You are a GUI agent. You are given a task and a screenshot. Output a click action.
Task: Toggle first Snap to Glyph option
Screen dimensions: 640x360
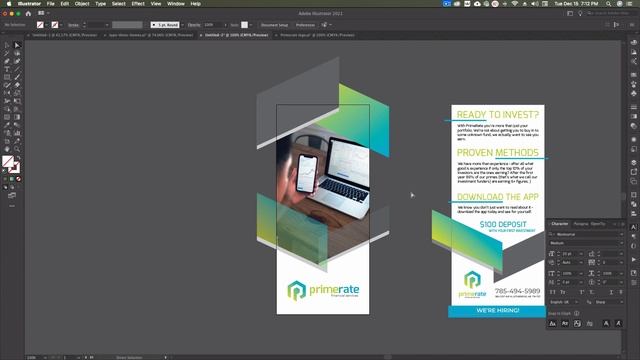(x=552, y=324)
